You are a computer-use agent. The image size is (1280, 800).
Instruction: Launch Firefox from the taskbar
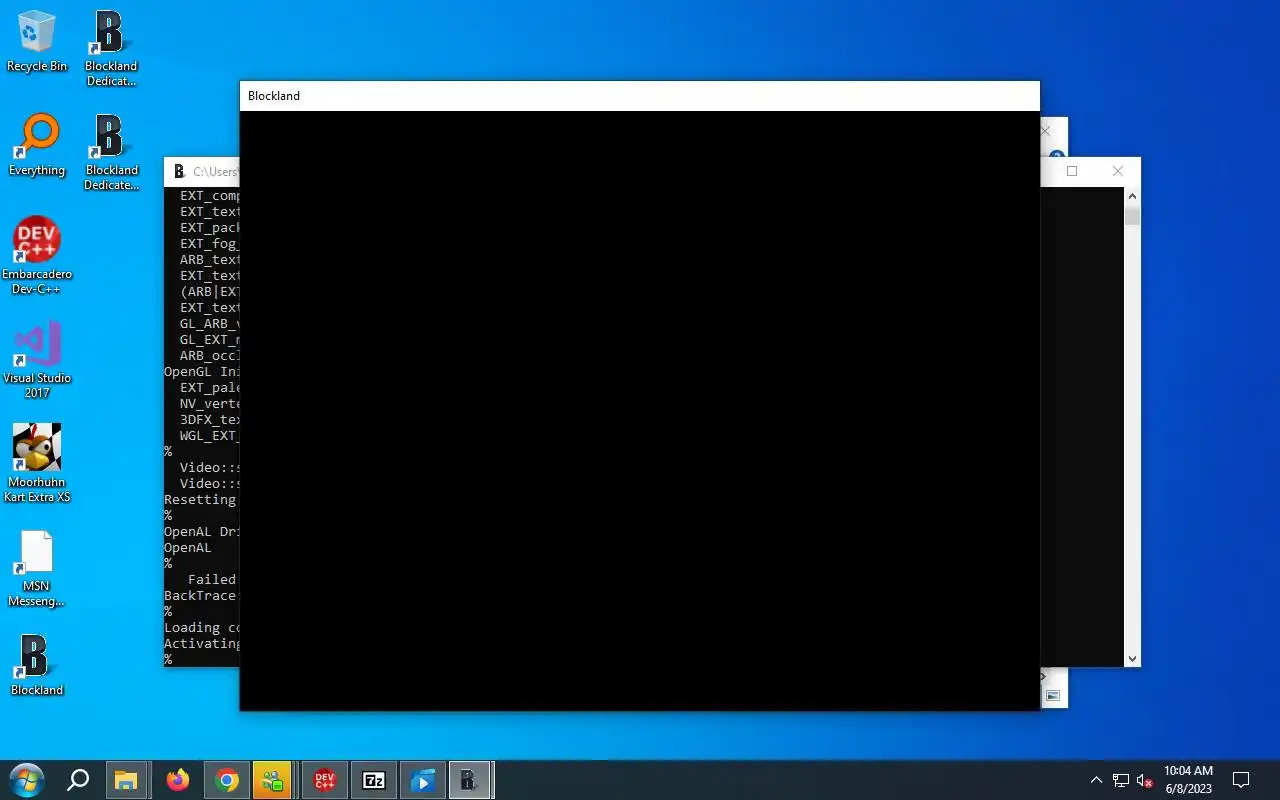[x=177, y=780]
